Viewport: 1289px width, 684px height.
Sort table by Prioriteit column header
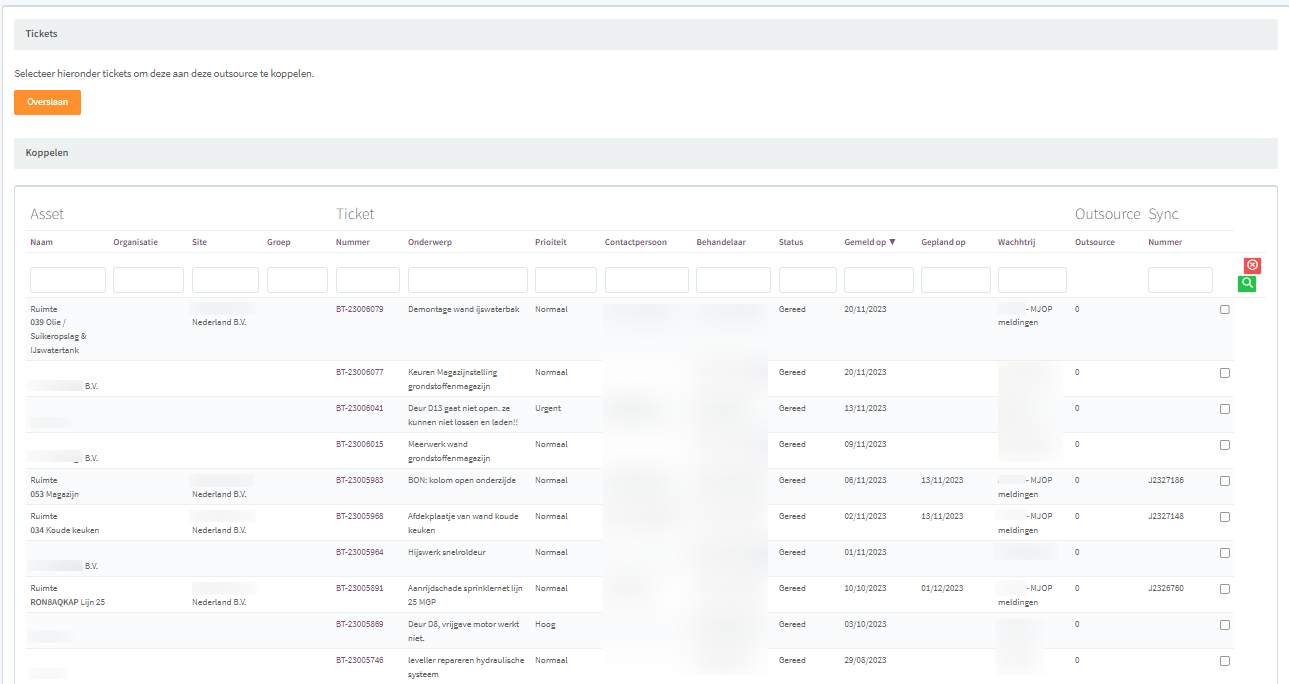tap(550, 242)
